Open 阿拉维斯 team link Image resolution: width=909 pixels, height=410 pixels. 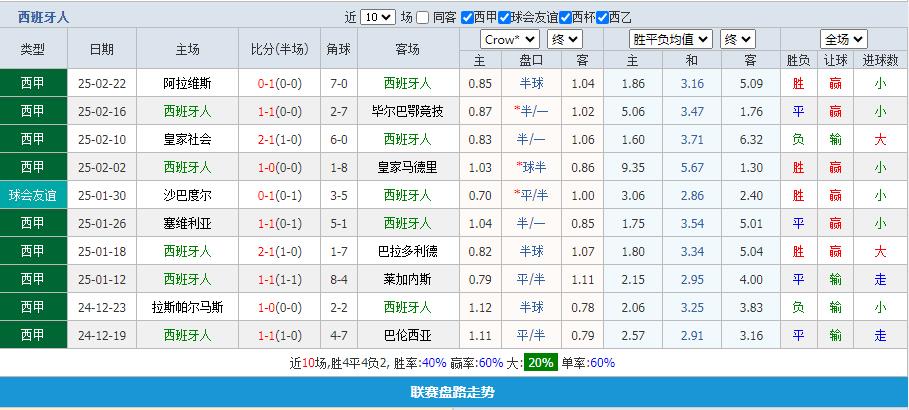click(187, 84)
